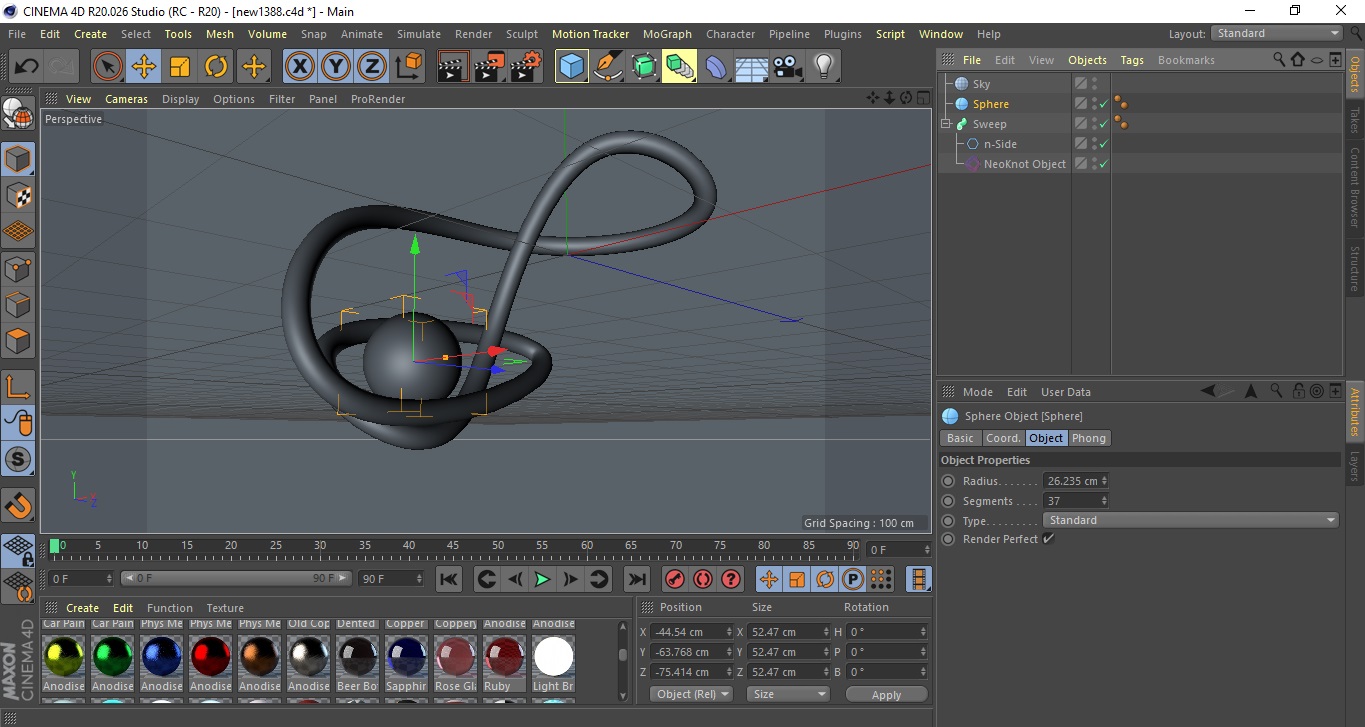Screen dimensions: 1365x727
Task: Switch to Points mode
Action: pyautogui.click(x=18, y=268)
